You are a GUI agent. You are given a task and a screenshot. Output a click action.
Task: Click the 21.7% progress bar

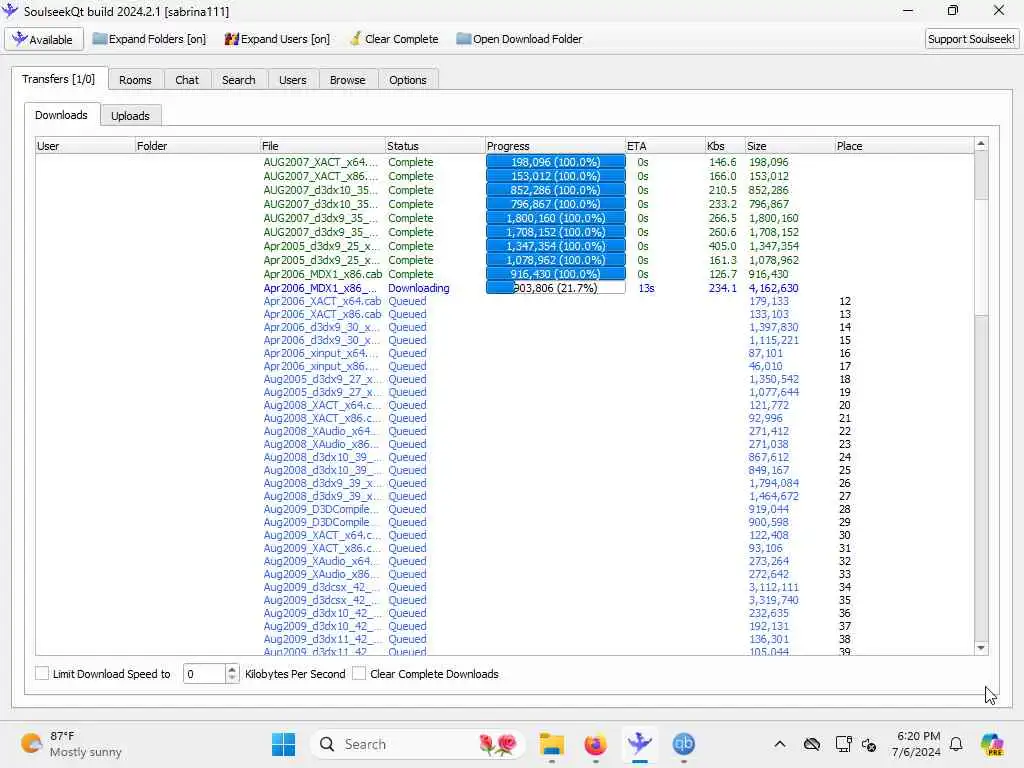[x=555, y=288]
